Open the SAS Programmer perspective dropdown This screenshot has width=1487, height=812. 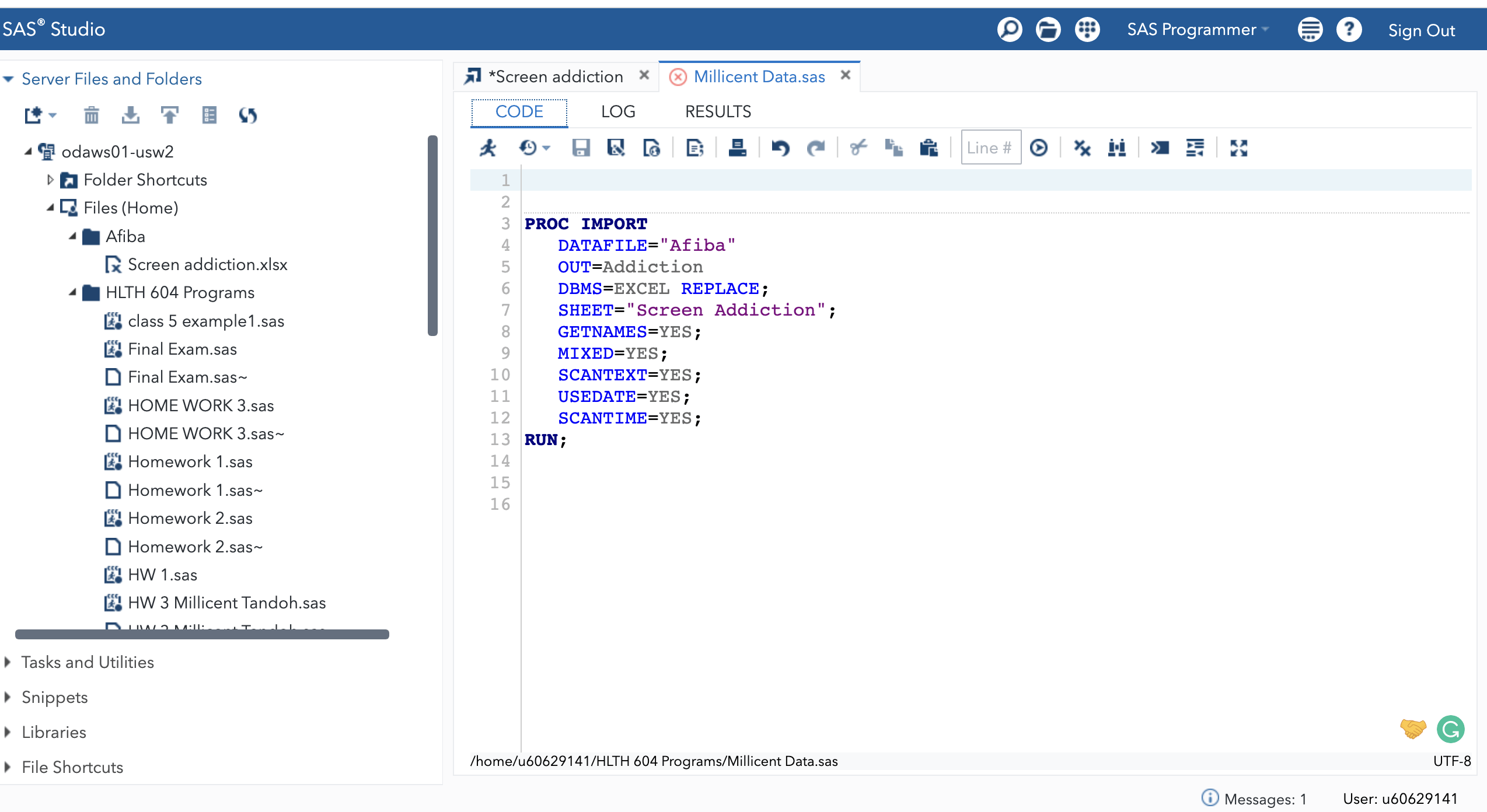click(1198, 29)
